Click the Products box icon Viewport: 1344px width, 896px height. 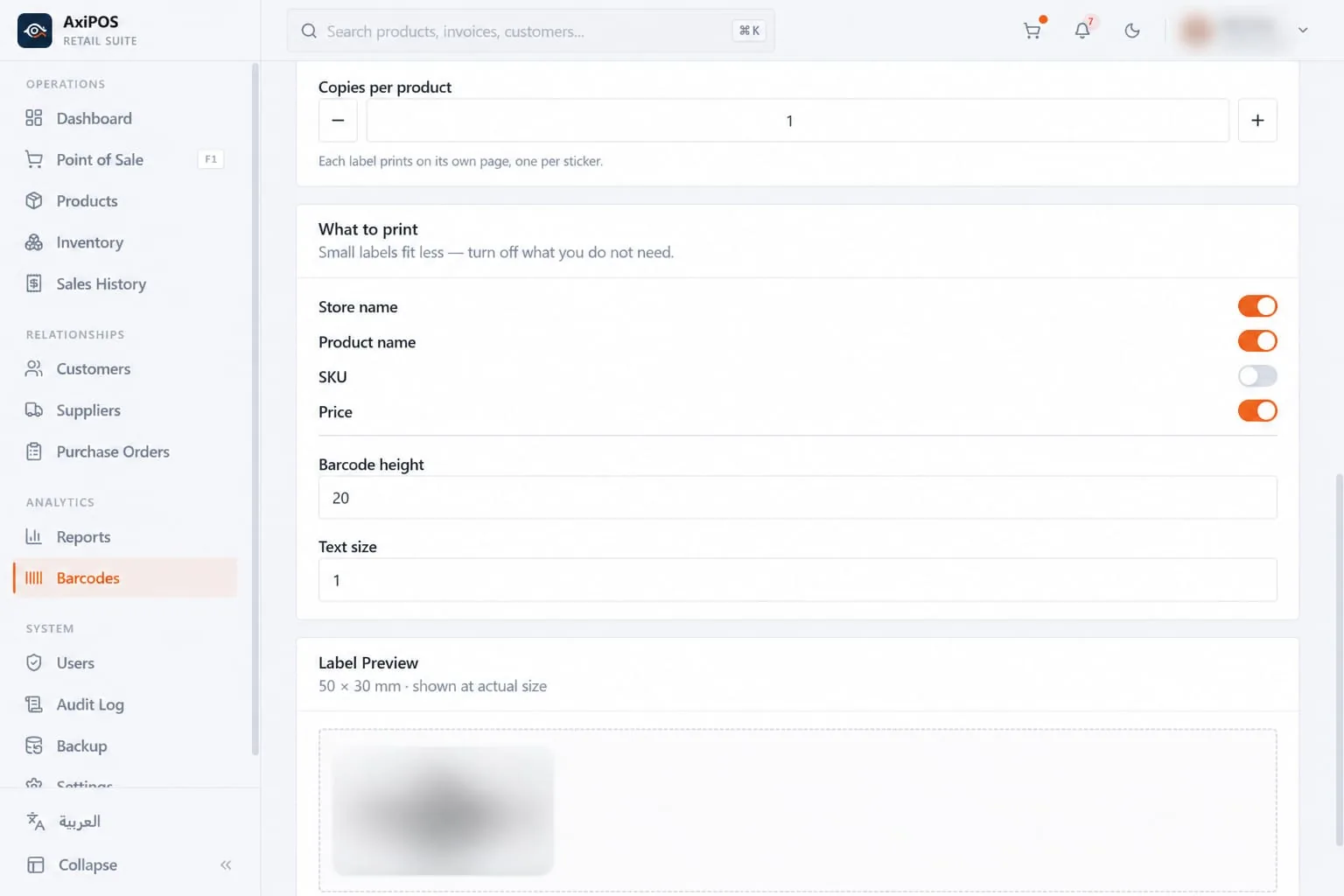34,200
